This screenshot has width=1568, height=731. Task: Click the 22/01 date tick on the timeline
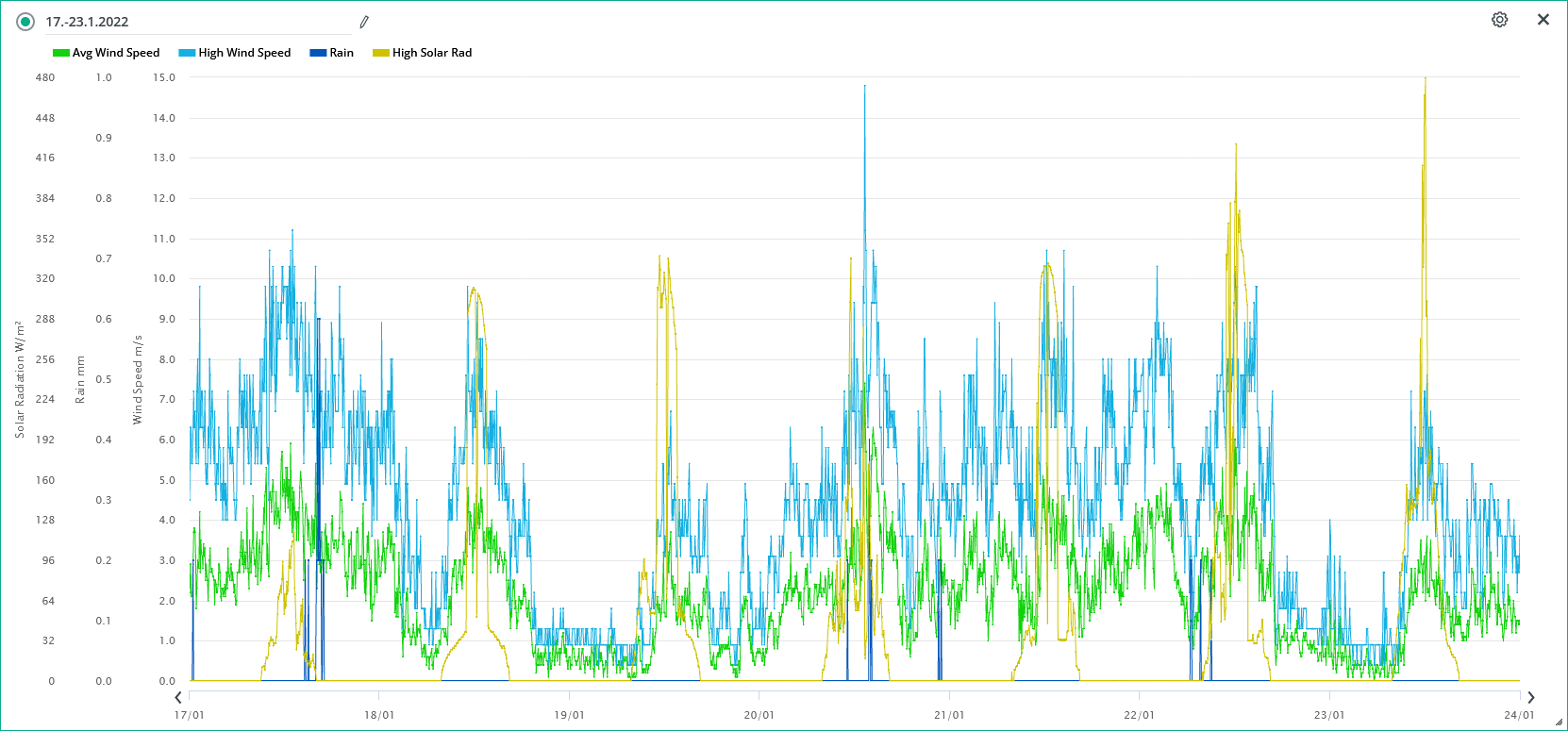tap(1139, 715)
